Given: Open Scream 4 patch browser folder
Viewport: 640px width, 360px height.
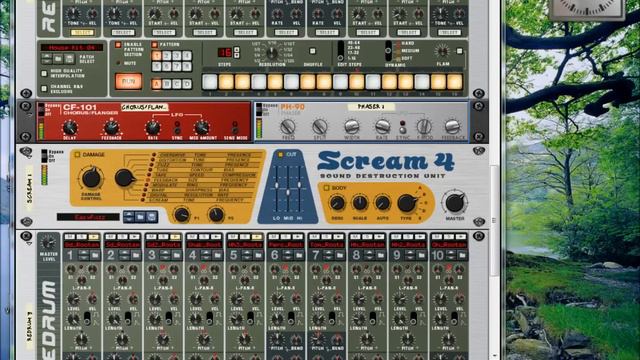Looking at the screenshot, I should (x=140, y=217).
